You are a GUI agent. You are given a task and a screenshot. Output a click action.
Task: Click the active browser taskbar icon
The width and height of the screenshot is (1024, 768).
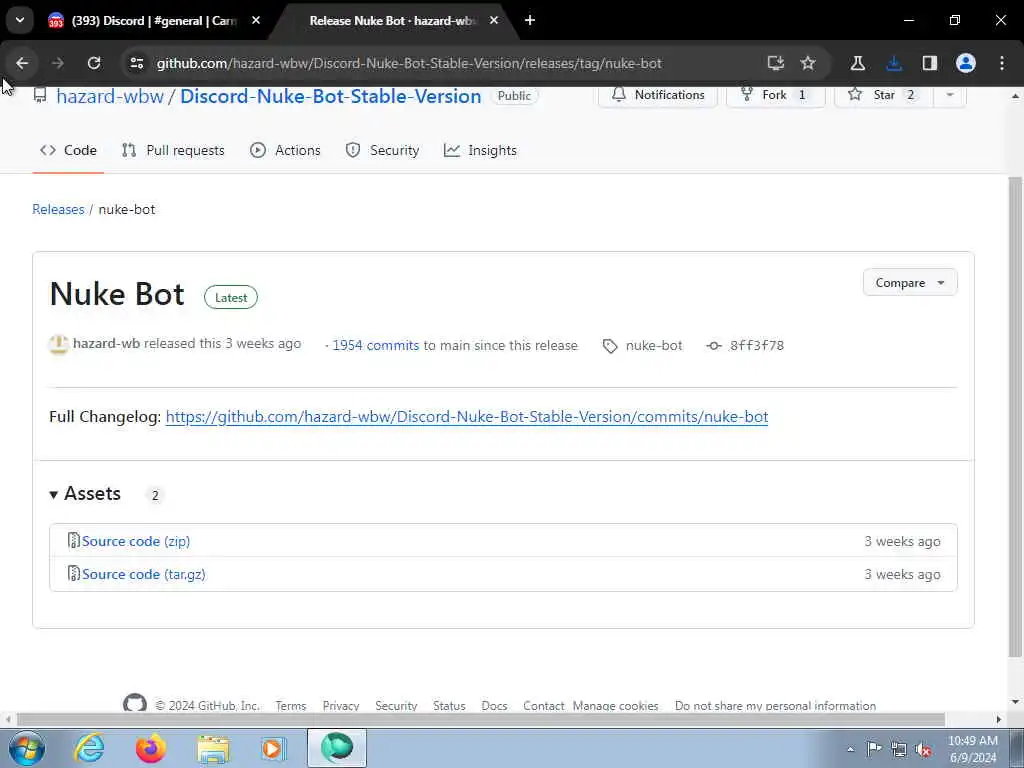coord(337,748)
